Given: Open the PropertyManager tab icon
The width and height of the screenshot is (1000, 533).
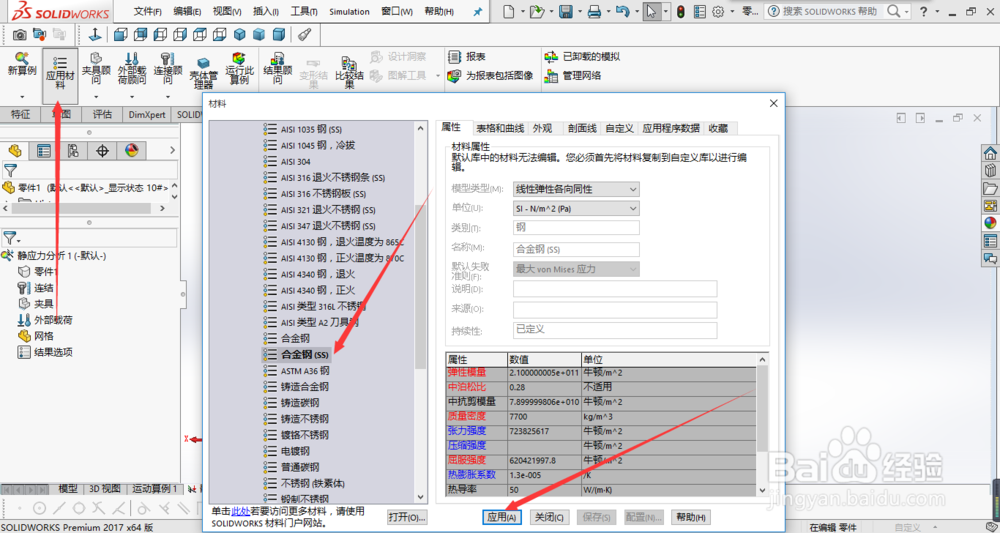Looking at the screenshot, I should coord(44,150).
